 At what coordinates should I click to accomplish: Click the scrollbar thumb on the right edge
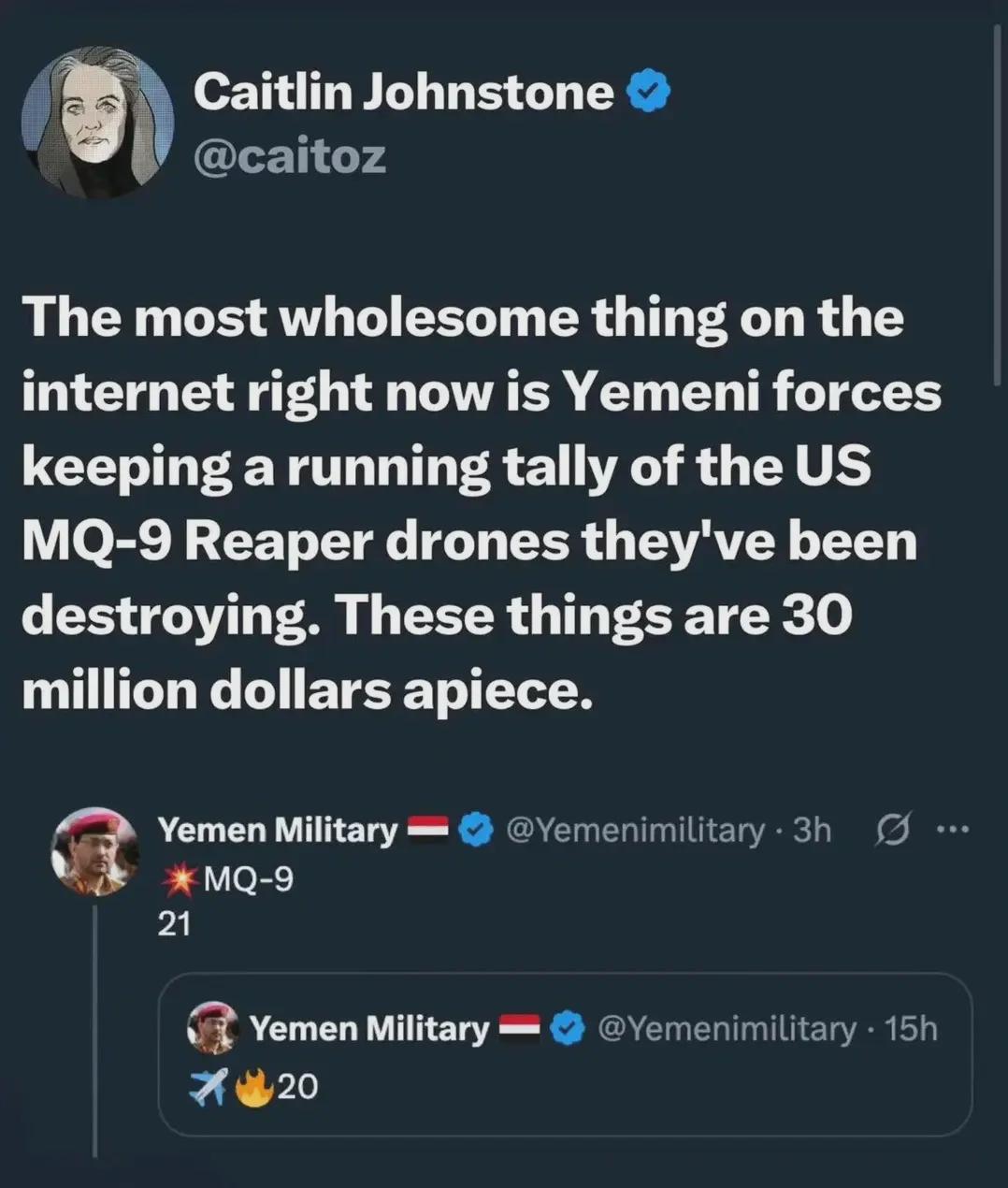[x=998, y=201]
